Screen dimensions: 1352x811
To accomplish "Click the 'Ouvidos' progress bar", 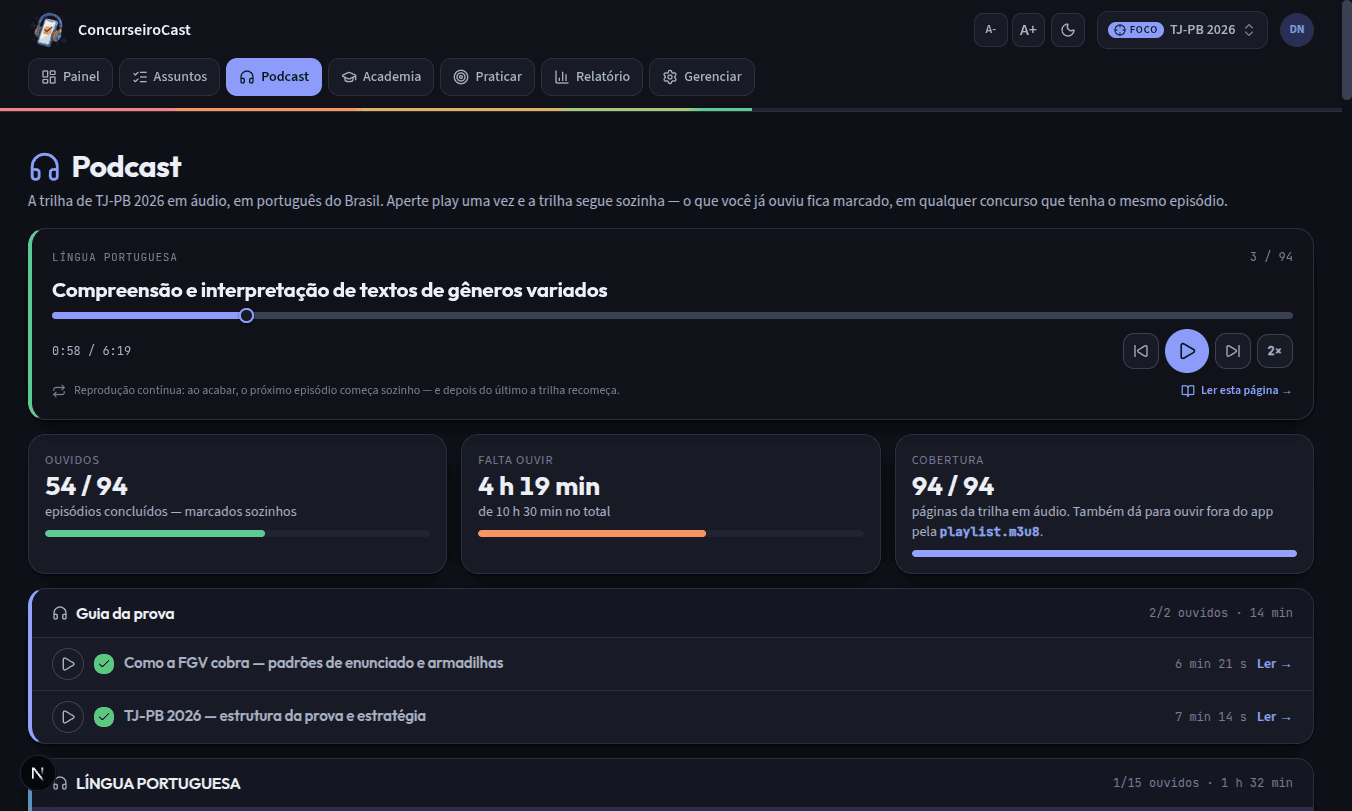I will point(238,534).
